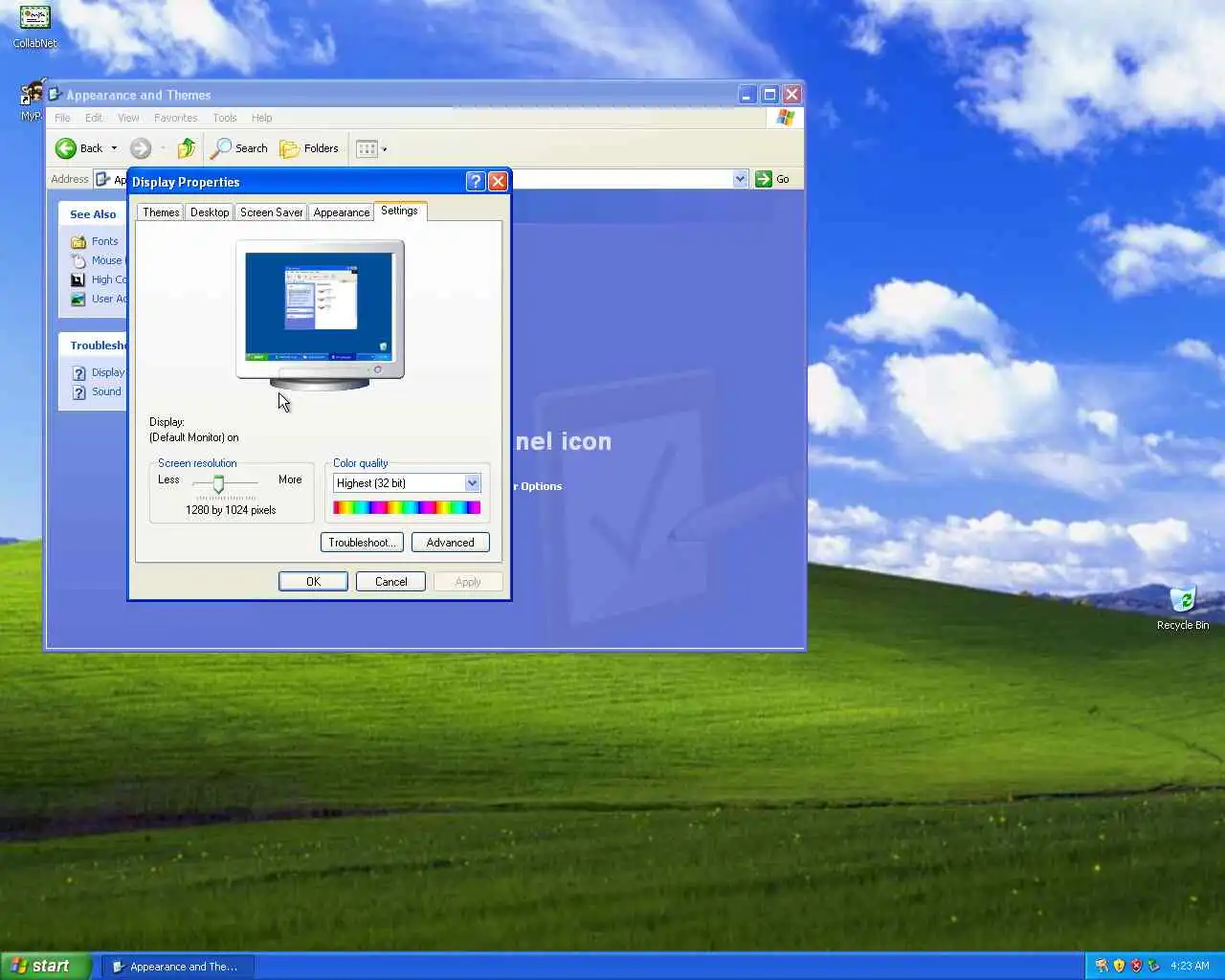
Task: Click the Advanced button
Action: (450, 543)
